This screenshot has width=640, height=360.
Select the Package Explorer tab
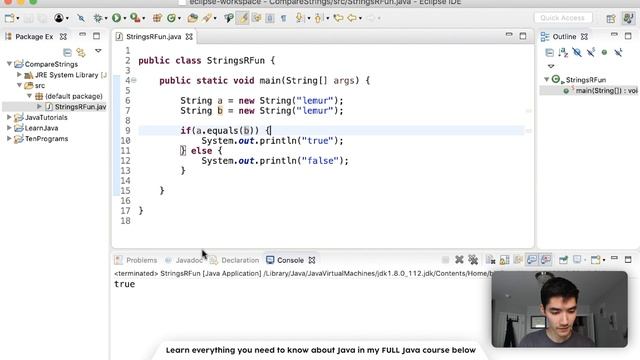coord(34,37)
